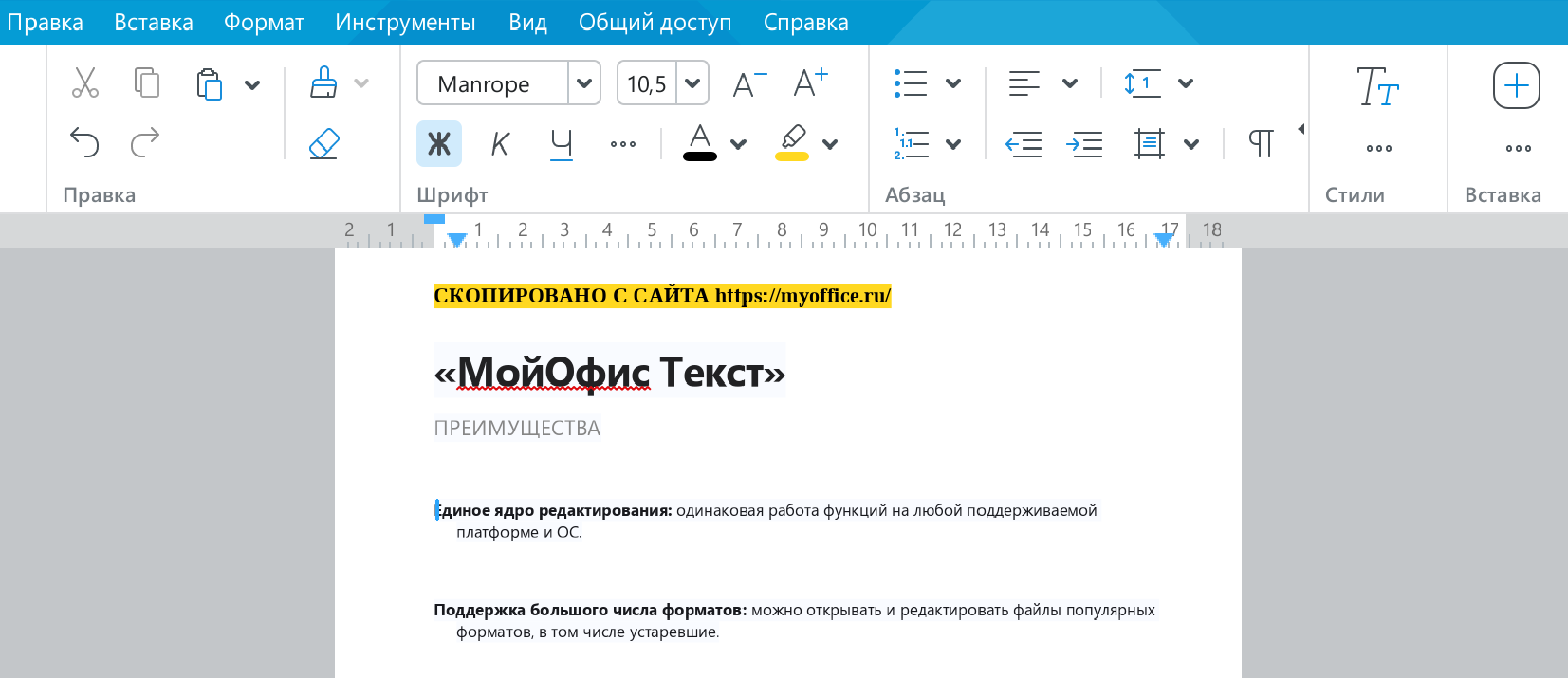Click the Decrease indent icon
Viewport: 1568px width, 678px height.
1024,144
